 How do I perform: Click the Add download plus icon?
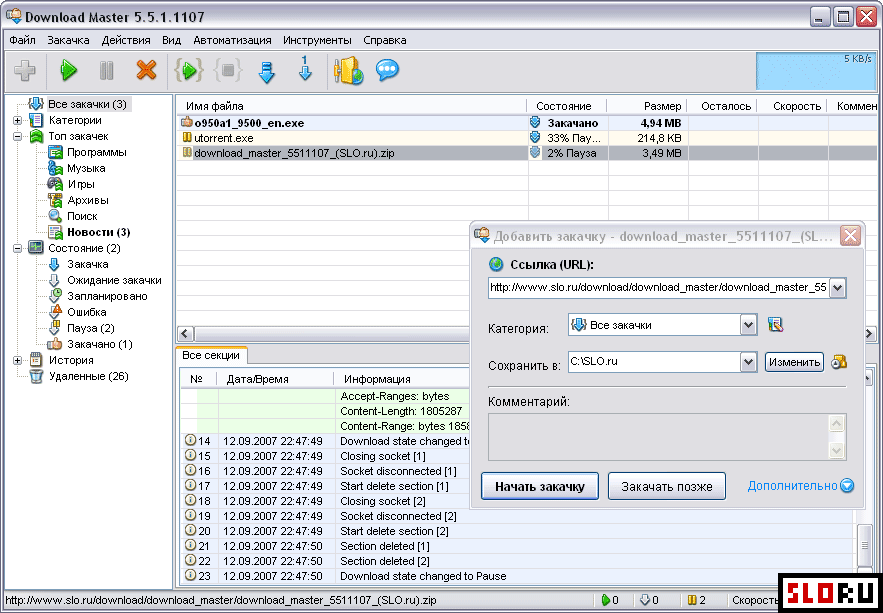[x=24, y=70]
